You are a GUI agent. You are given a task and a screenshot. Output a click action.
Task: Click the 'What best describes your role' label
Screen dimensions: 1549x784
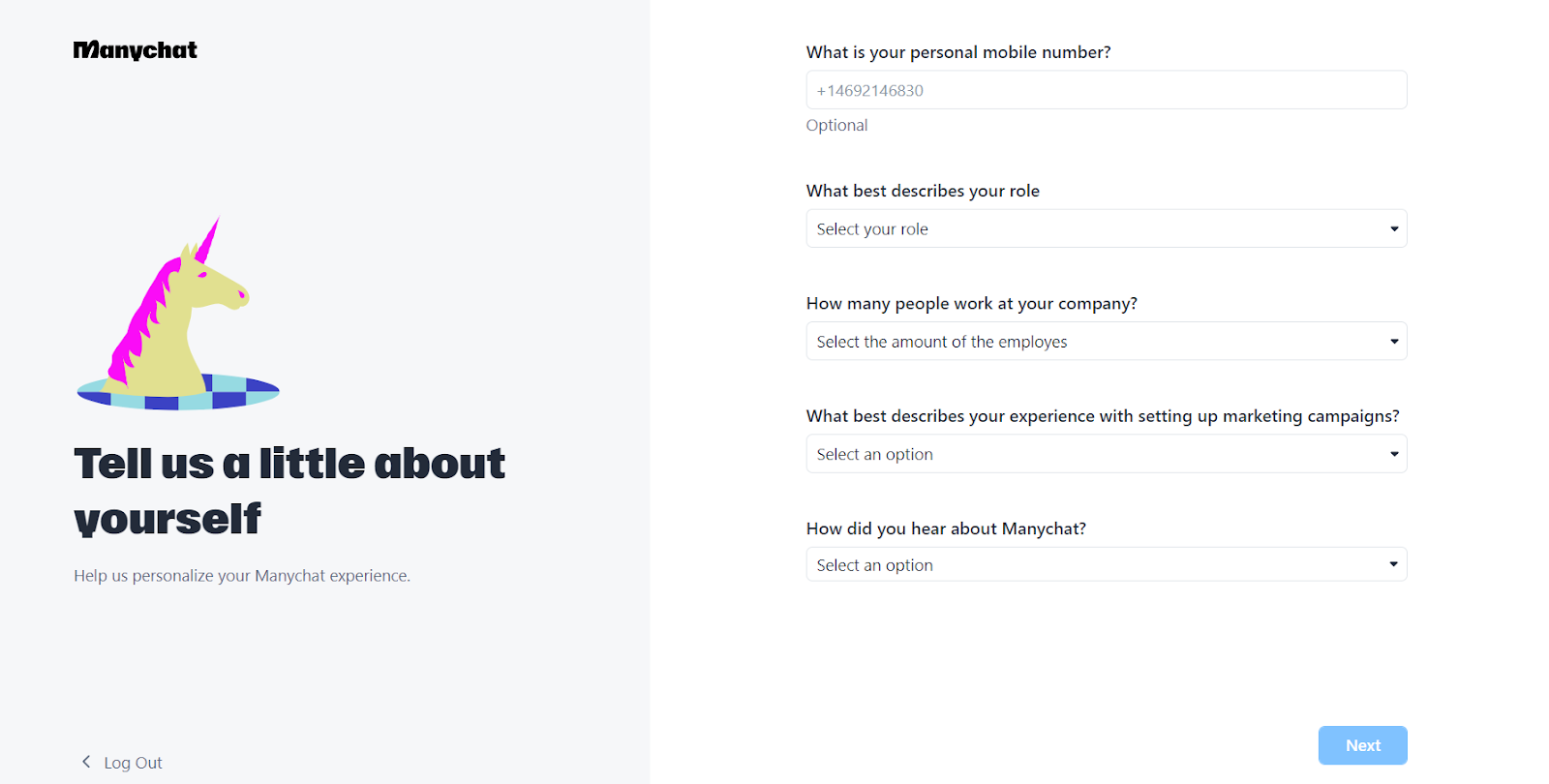click(x=923, y=191)
